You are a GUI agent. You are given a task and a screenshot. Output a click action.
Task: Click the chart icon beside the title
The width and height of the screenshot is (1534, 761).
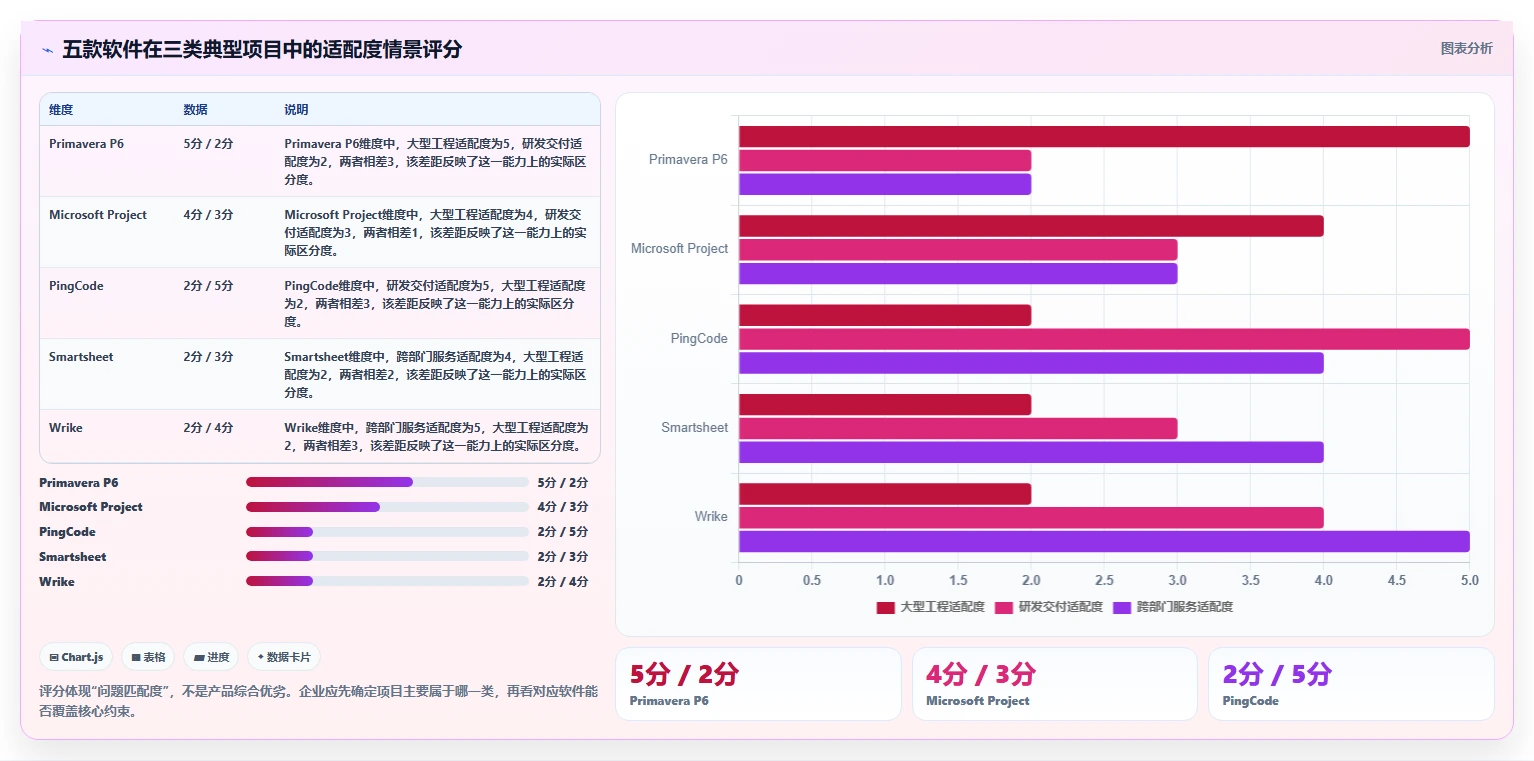[47, 50]
